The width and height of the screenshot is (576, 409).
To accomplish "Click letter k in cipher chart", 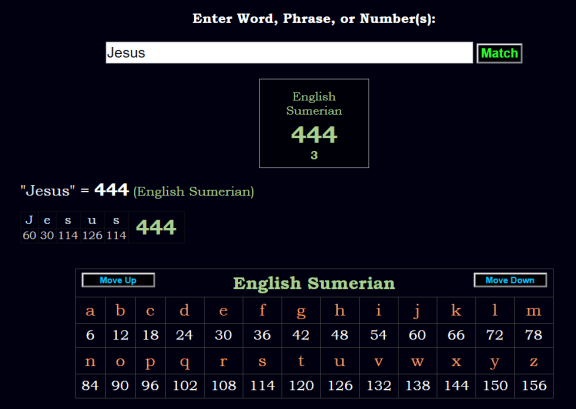I will [456, 311].
